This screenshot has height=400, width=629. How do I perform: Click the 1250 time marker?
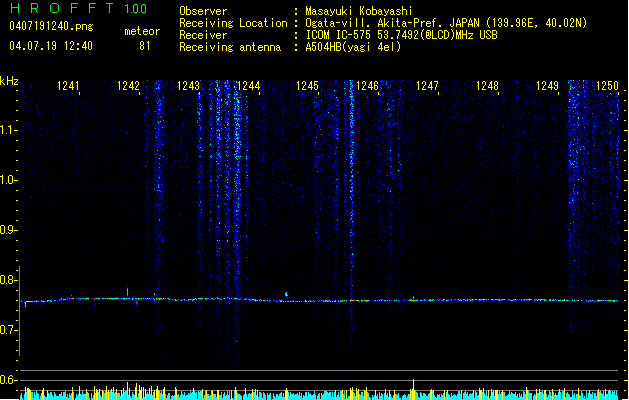click(607, 86)
